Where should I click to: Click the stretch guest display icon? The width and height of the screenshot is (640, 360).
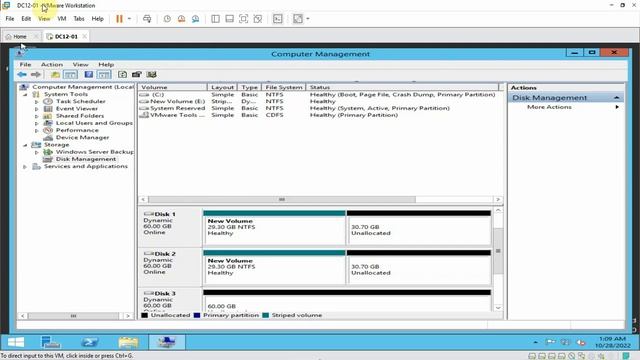pyautogui.click(x=298, y=19)
